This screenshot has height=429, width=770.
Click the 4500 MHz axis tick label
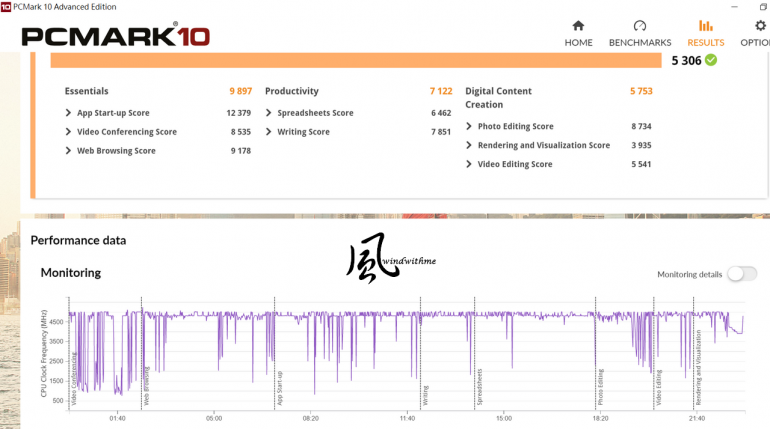coord(57,322)
